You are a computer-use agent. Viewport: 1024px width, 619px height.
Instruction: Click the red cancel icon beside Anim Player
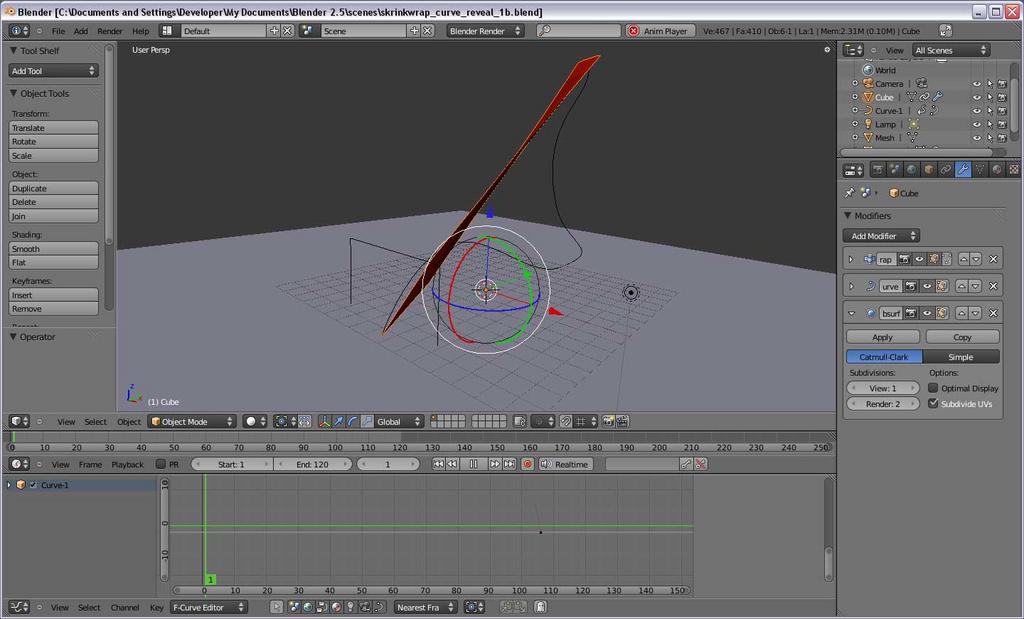point(633,31)
